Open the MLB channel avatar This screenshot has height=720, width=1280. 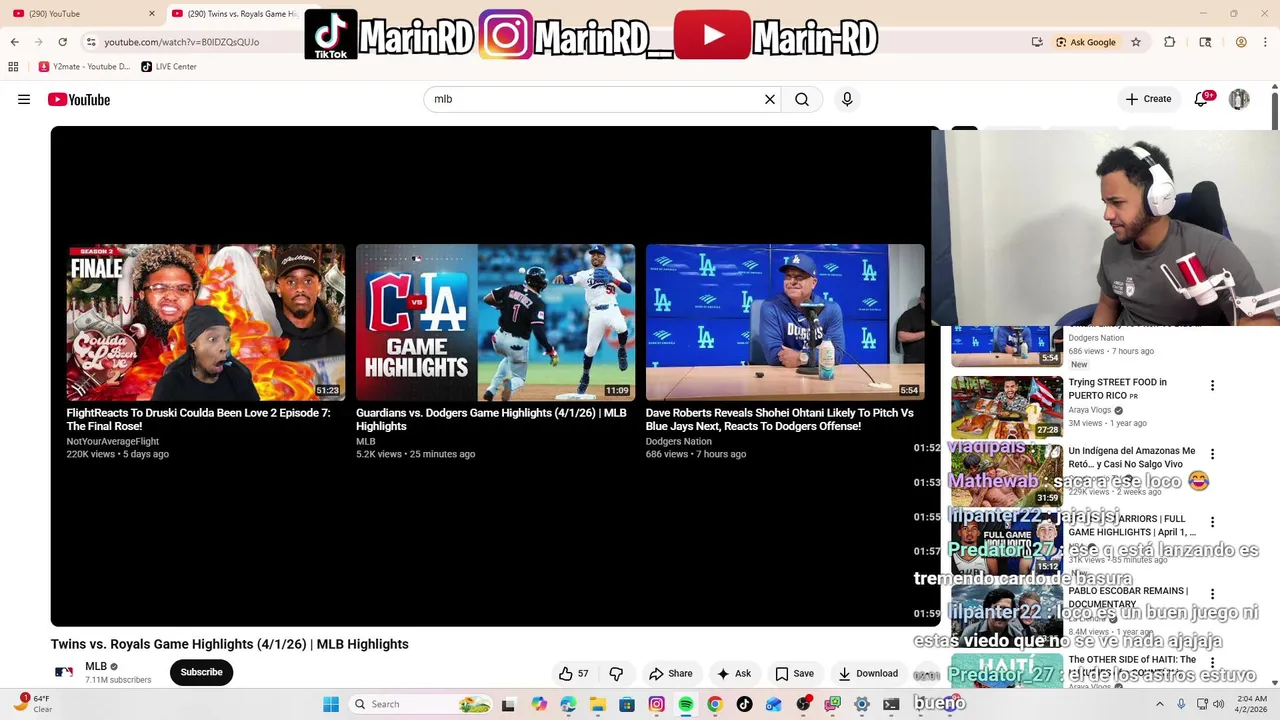(64, 672)
